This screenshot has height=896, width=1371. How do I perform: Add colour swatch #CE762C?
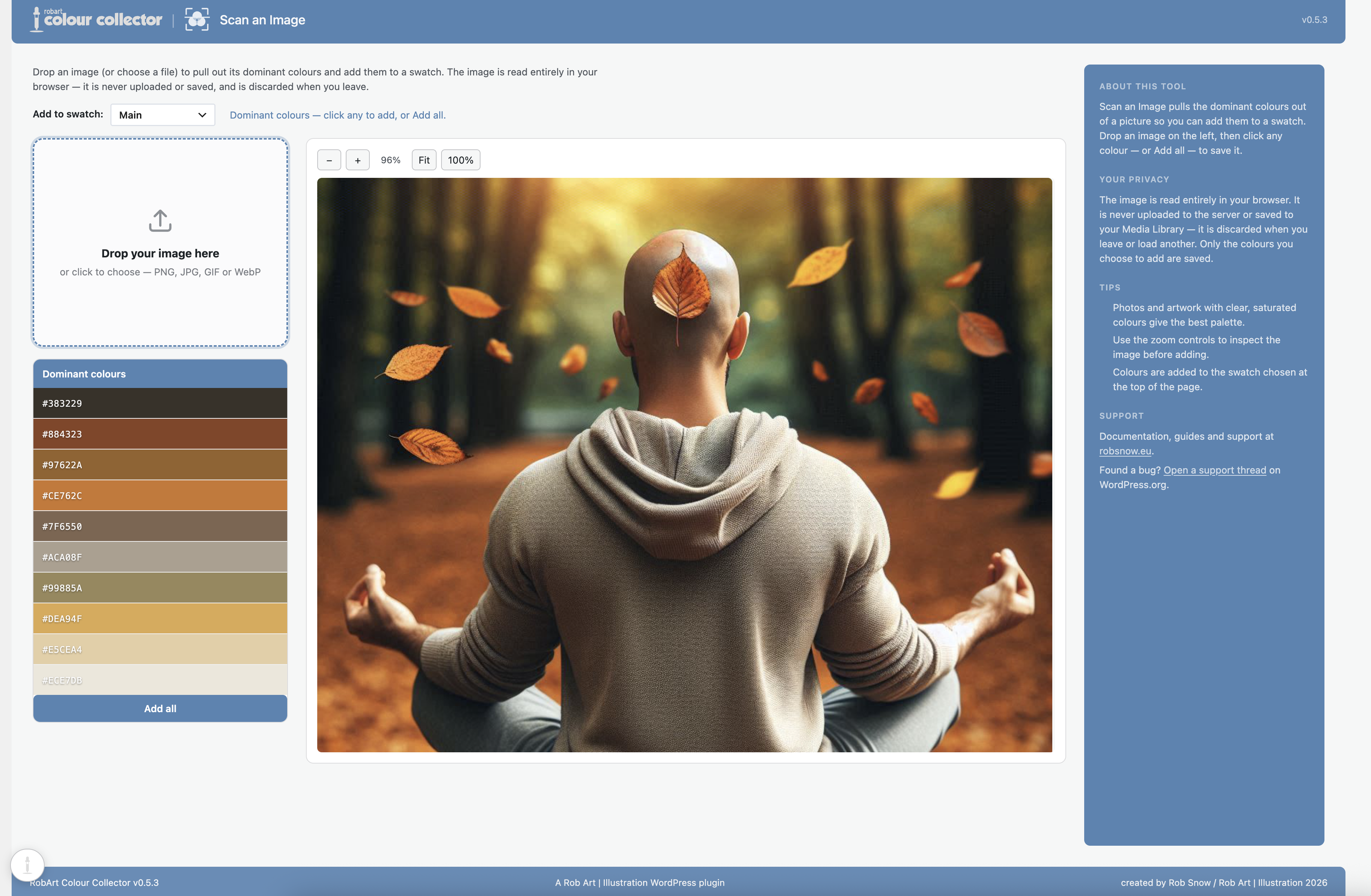pos(160,495)
